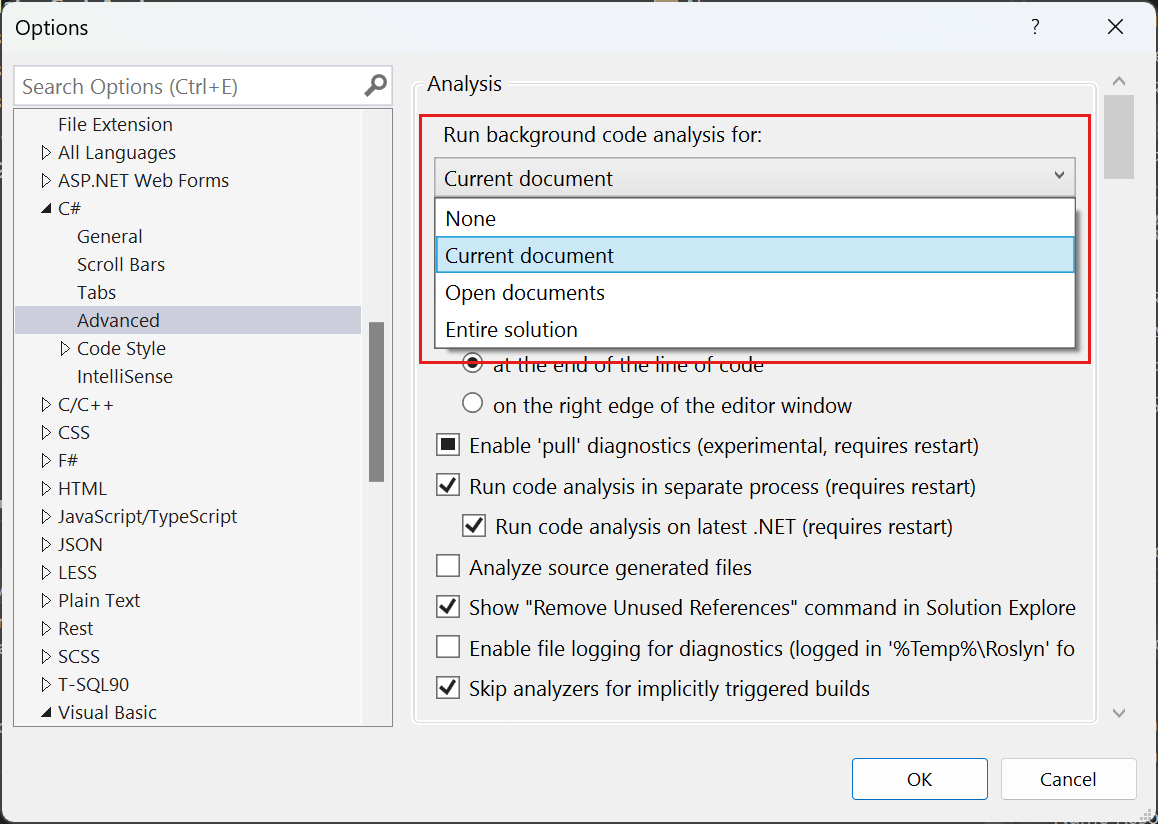The width and height of the screenshot is (1158, 824).
Task: Click the search magnifier icon
Action: [x=374, y=86]
